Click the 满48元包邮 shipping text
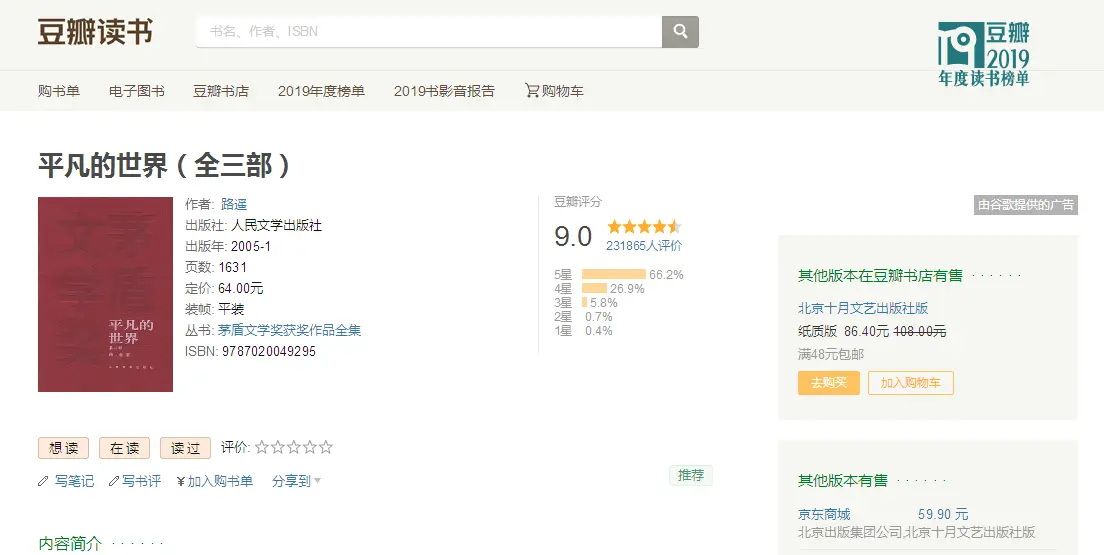Image resolution: width=1104 pixels, height=555 pixels. (x=831, y=354)
